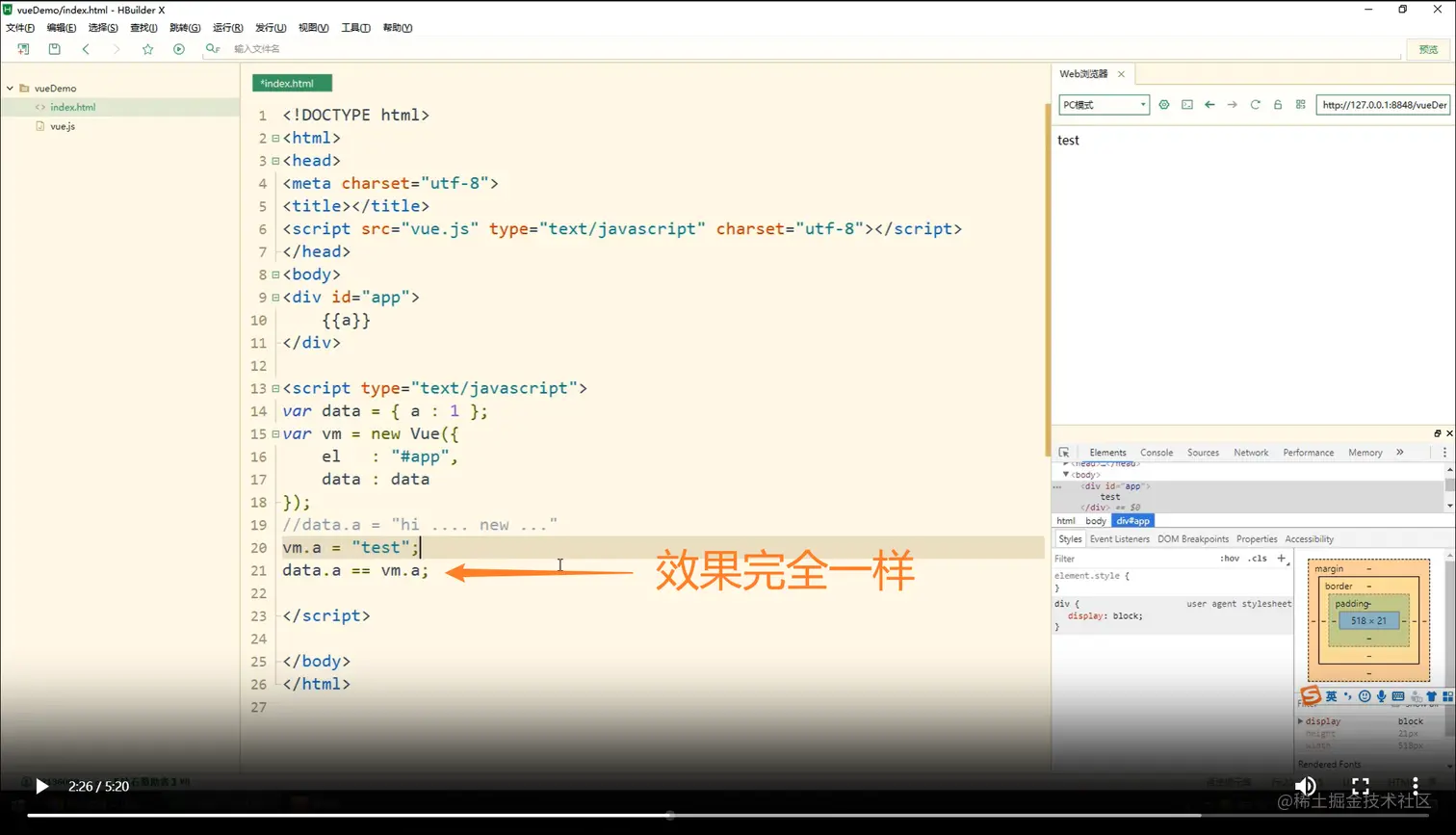Click the new file toolbar icon

click(x=23, y=49)
